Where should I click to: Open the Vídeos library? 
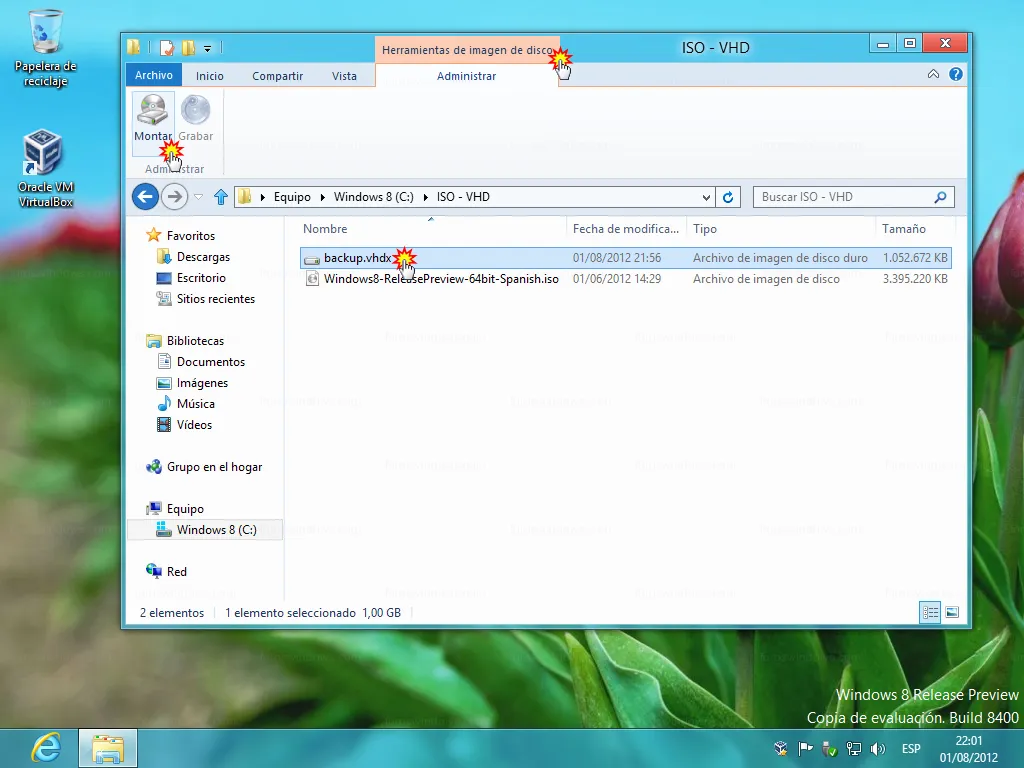click(194, 424)
